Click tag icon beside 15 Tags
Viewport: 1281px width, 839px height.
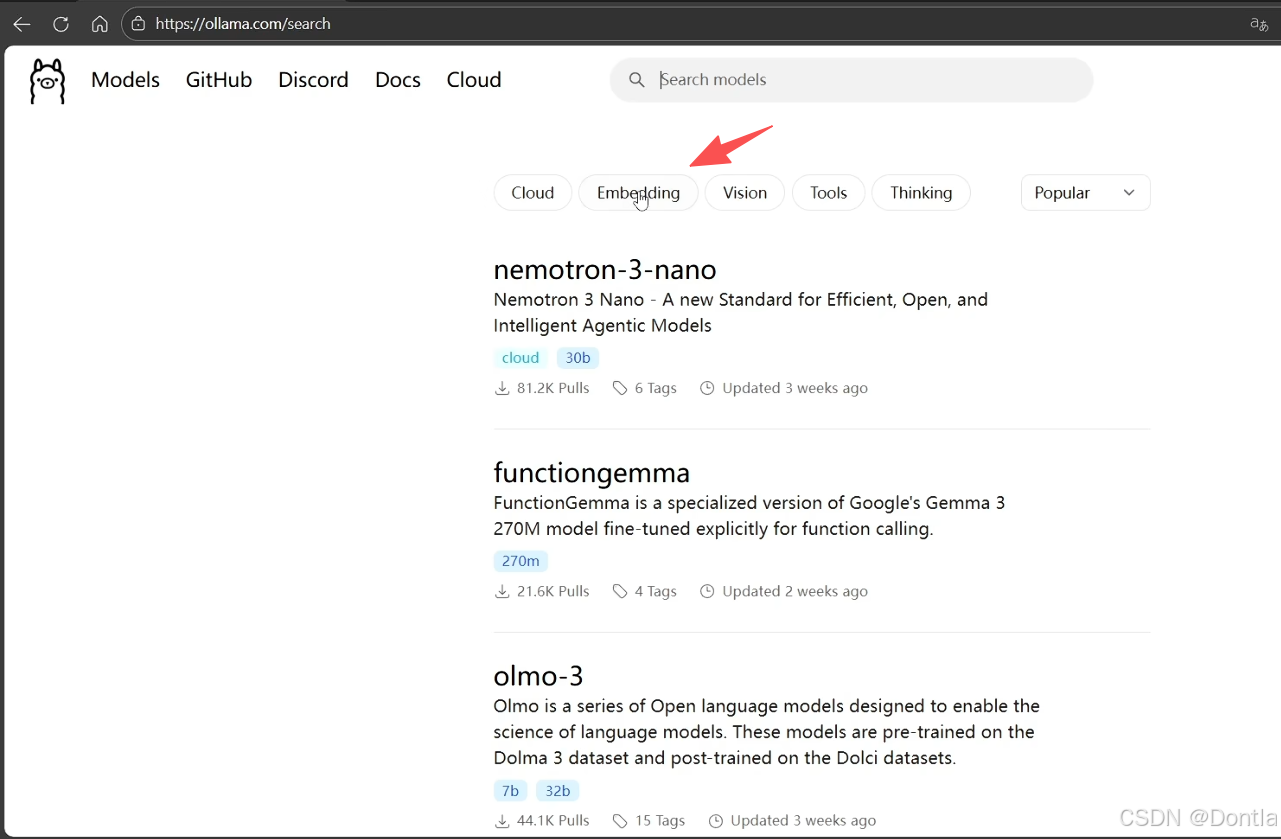click(620, 820)
